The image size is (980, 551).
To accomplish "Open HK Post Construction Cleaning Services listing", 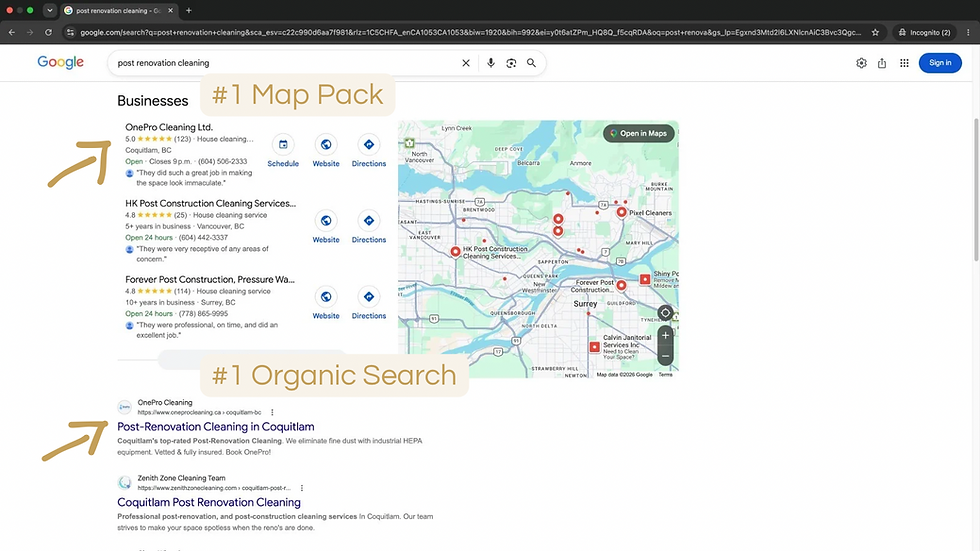I will (211, 203).
